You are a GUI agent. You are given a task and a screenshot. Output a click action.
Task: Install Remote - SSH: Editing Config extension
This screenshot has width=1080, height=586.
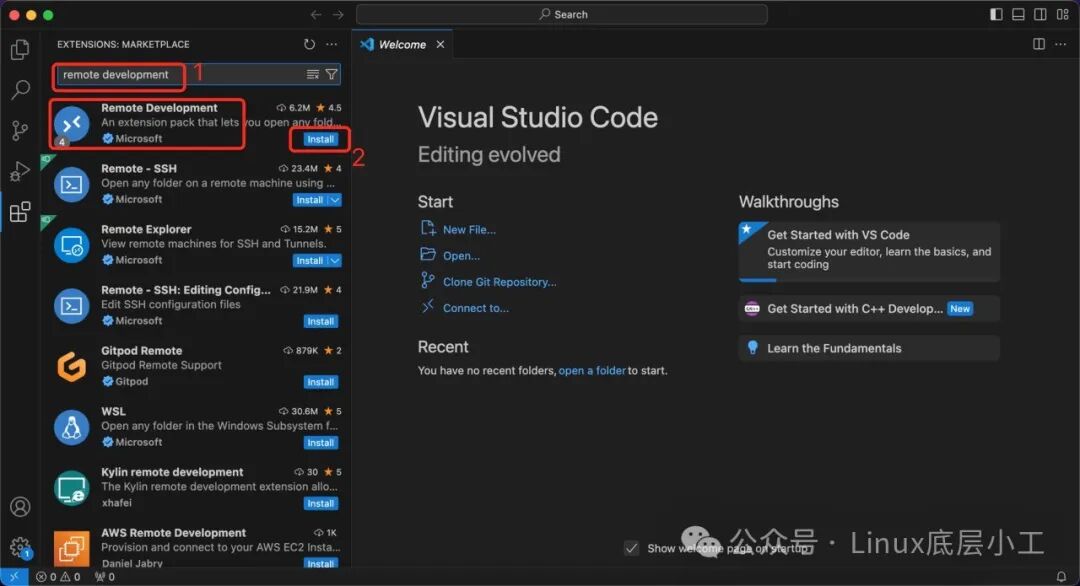tap(320, 322)
